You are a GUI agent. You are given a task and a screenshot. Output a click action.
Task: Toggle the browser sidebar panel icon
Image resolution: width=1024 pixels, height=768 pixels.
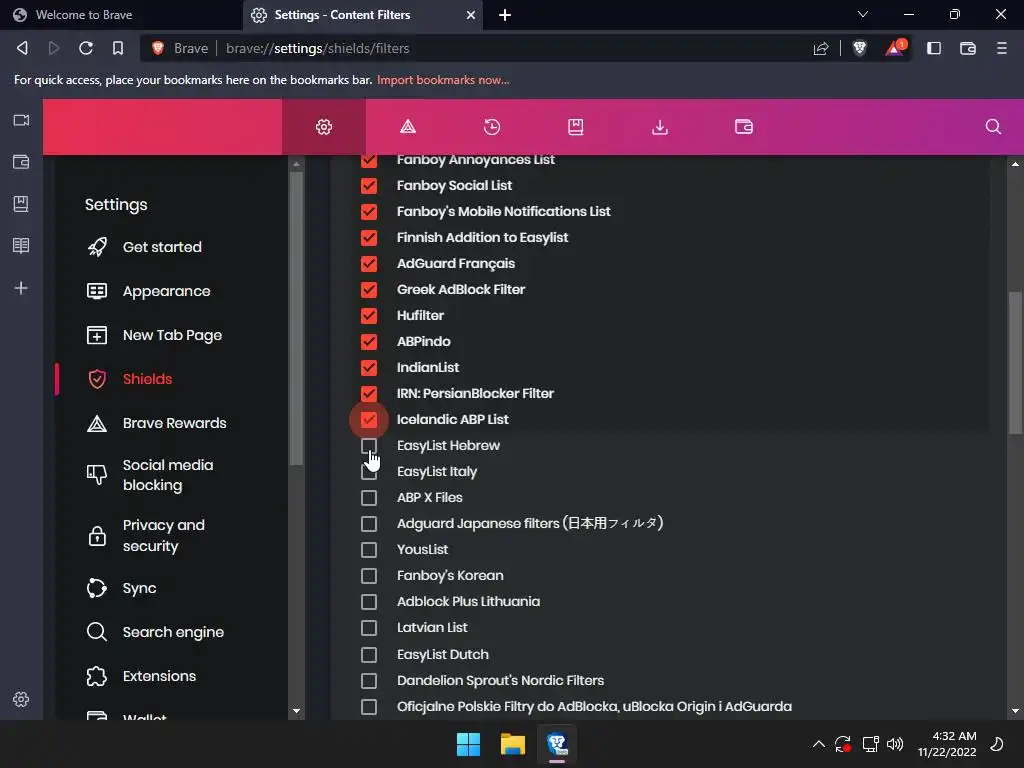pyautogui.click(x=934, y=48)
